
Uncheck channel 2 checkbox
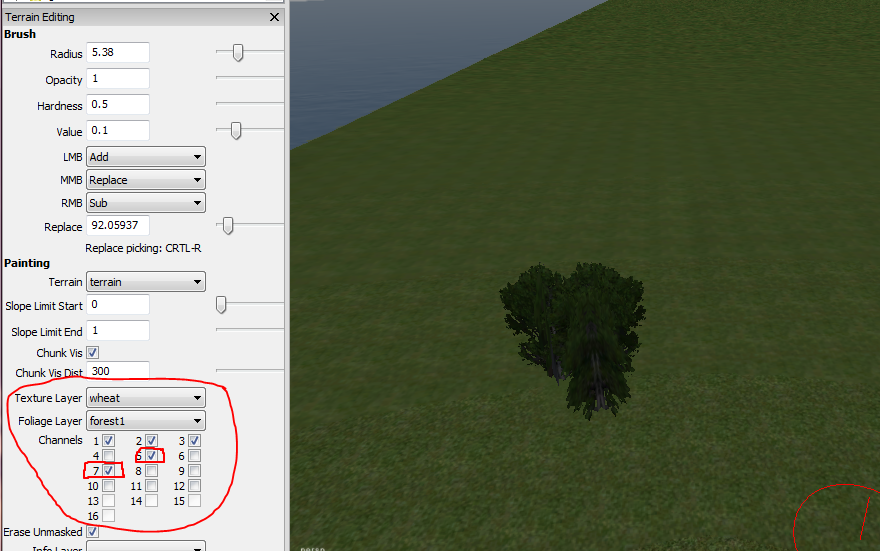tap(152, 441)
